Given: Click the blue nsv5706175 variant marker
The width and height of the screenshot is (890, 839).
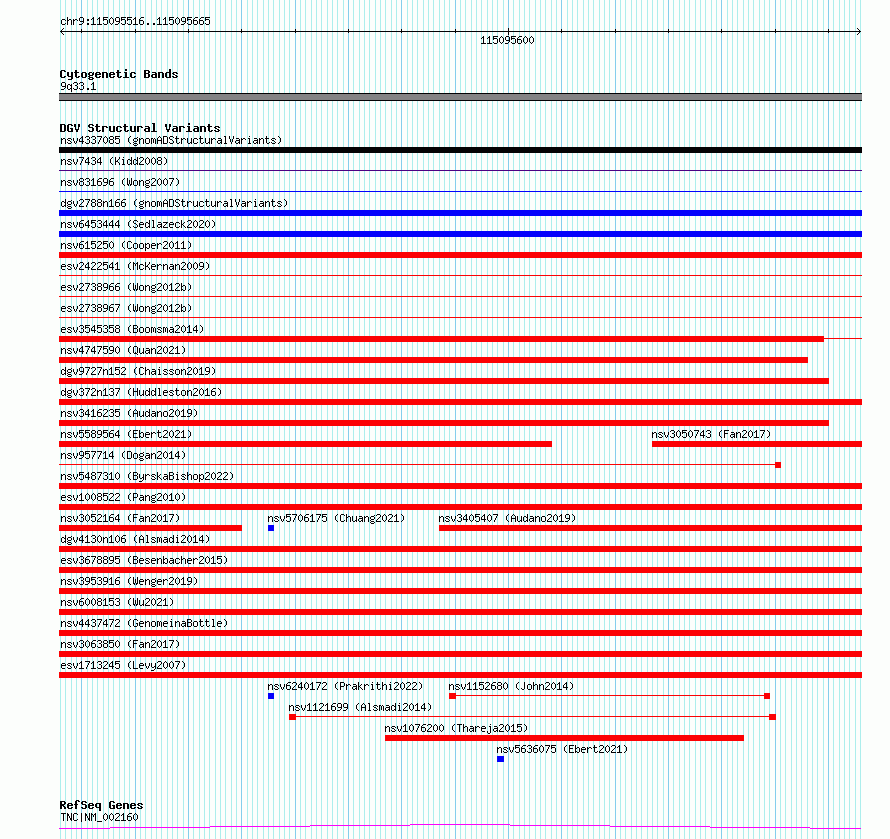Looking at the screenshot, I should [x=271, y=528].
